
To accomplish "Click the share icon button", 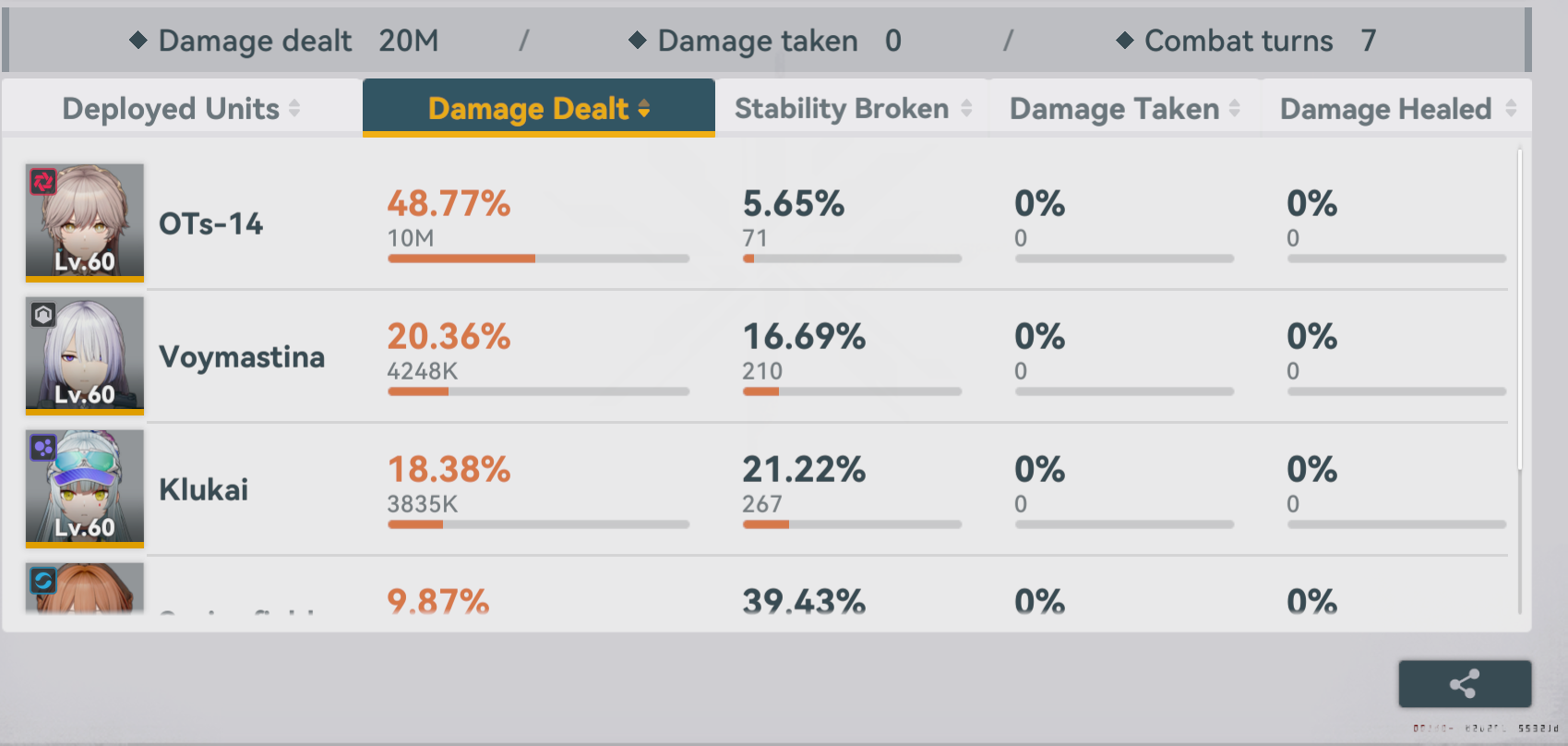I will coord(1465,683).
